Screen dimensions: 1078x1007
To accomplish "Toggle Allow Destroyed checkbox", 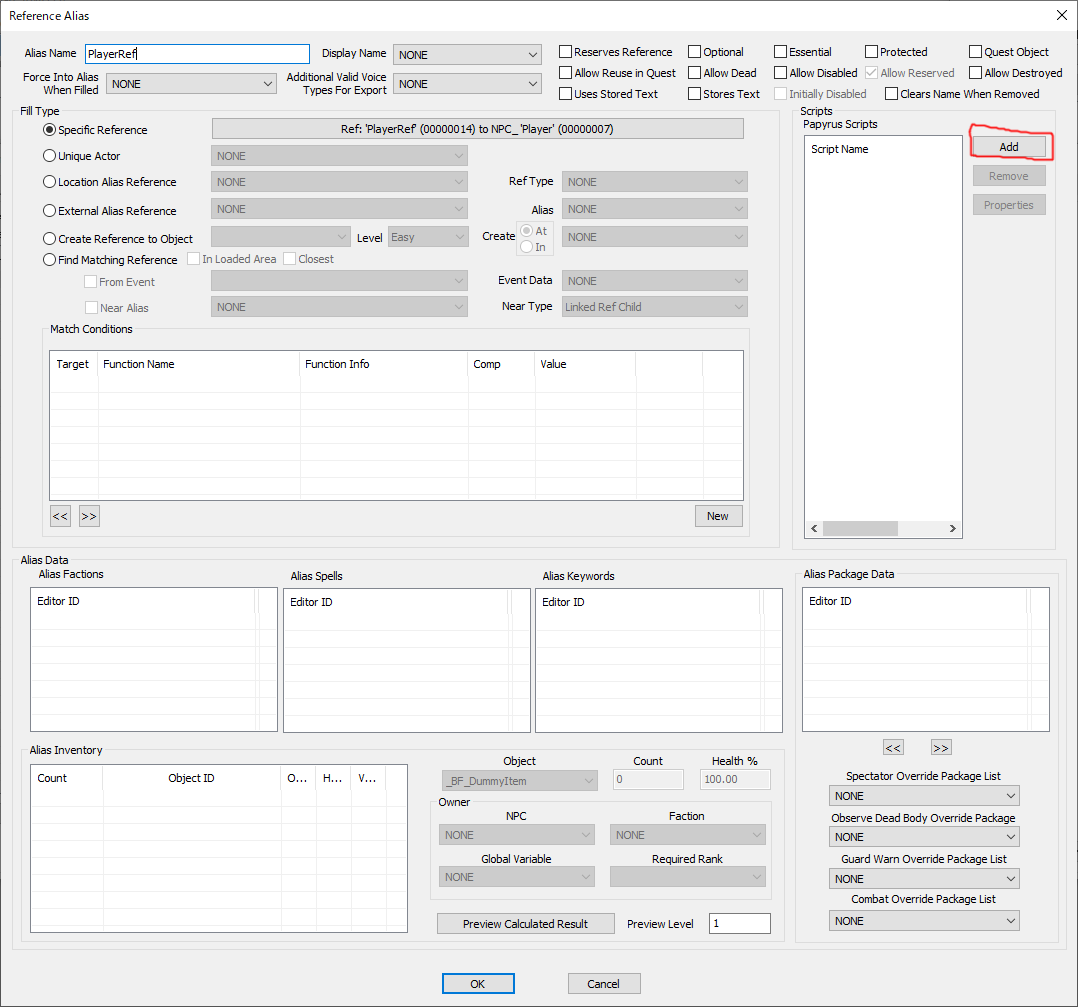I will (975, 73).
